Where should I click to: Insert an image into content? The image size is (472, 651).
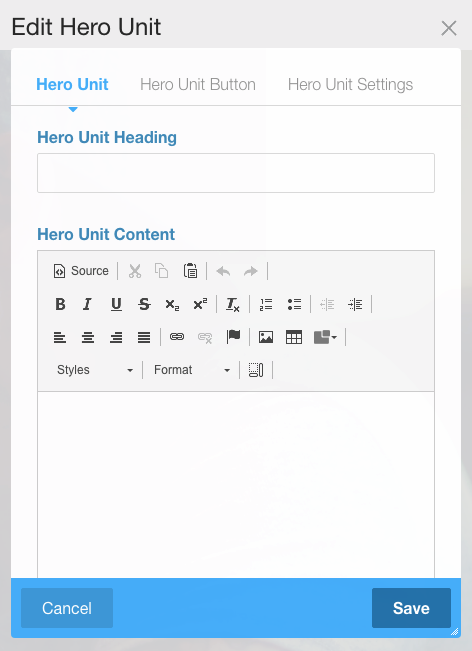click(x=266, y=337)
